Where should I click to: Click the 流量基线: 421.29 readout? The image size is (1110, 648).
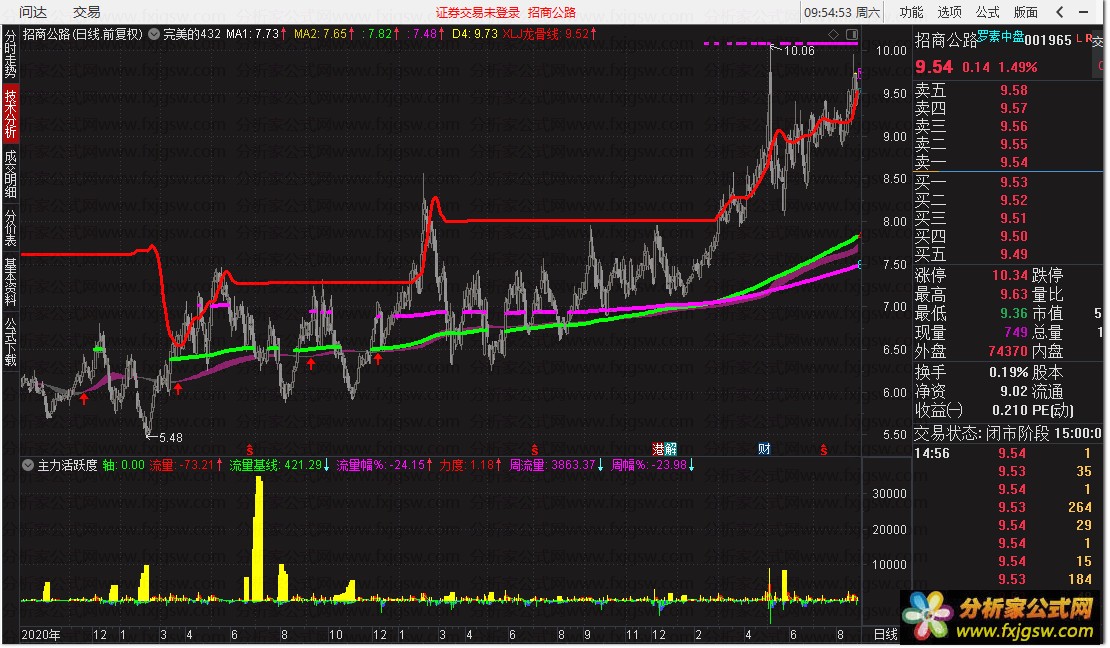pos(280,465)
